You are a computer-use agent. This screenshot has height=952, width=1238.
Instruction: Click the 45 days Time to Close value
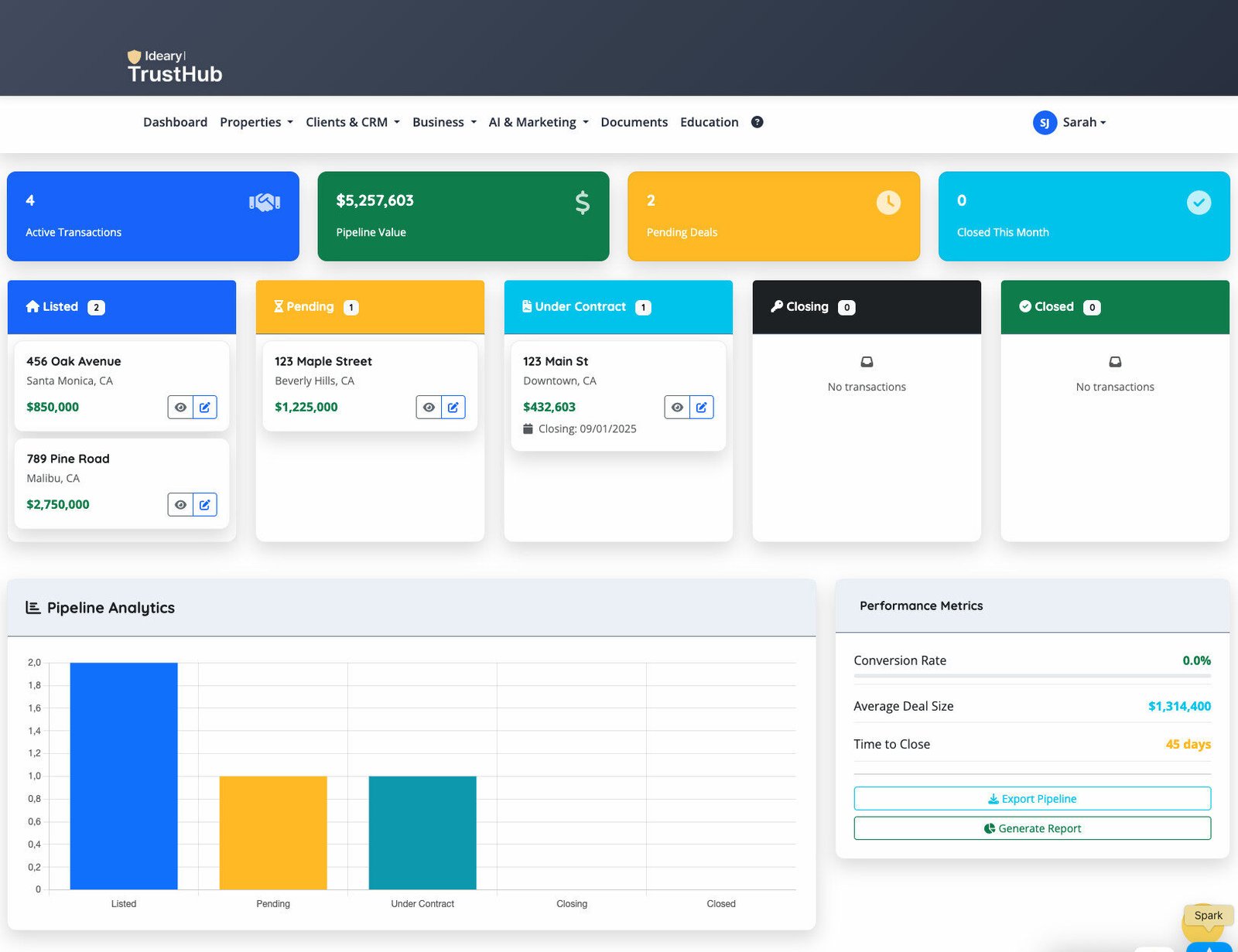(x=1188, y=744)
